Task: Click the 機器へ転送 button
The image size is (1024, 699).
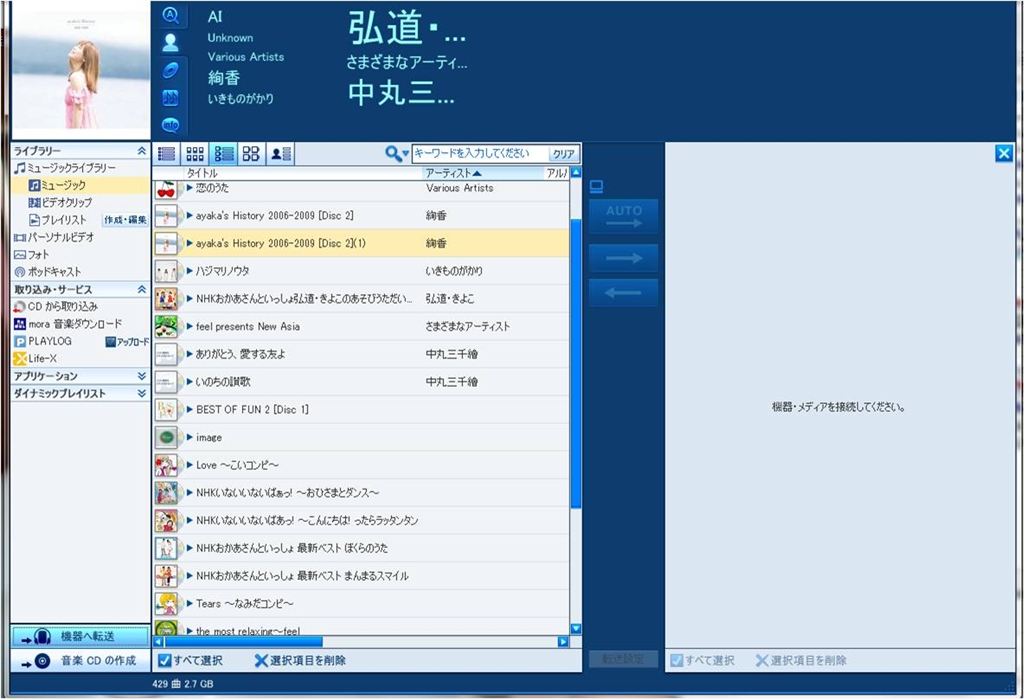Action: coord(80,636)
